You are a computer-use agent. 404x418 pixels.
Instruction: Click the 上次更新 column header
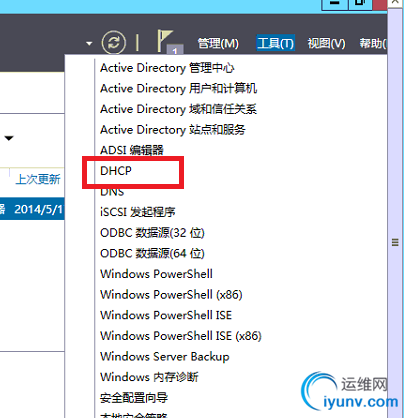click(x=38, y=179)
